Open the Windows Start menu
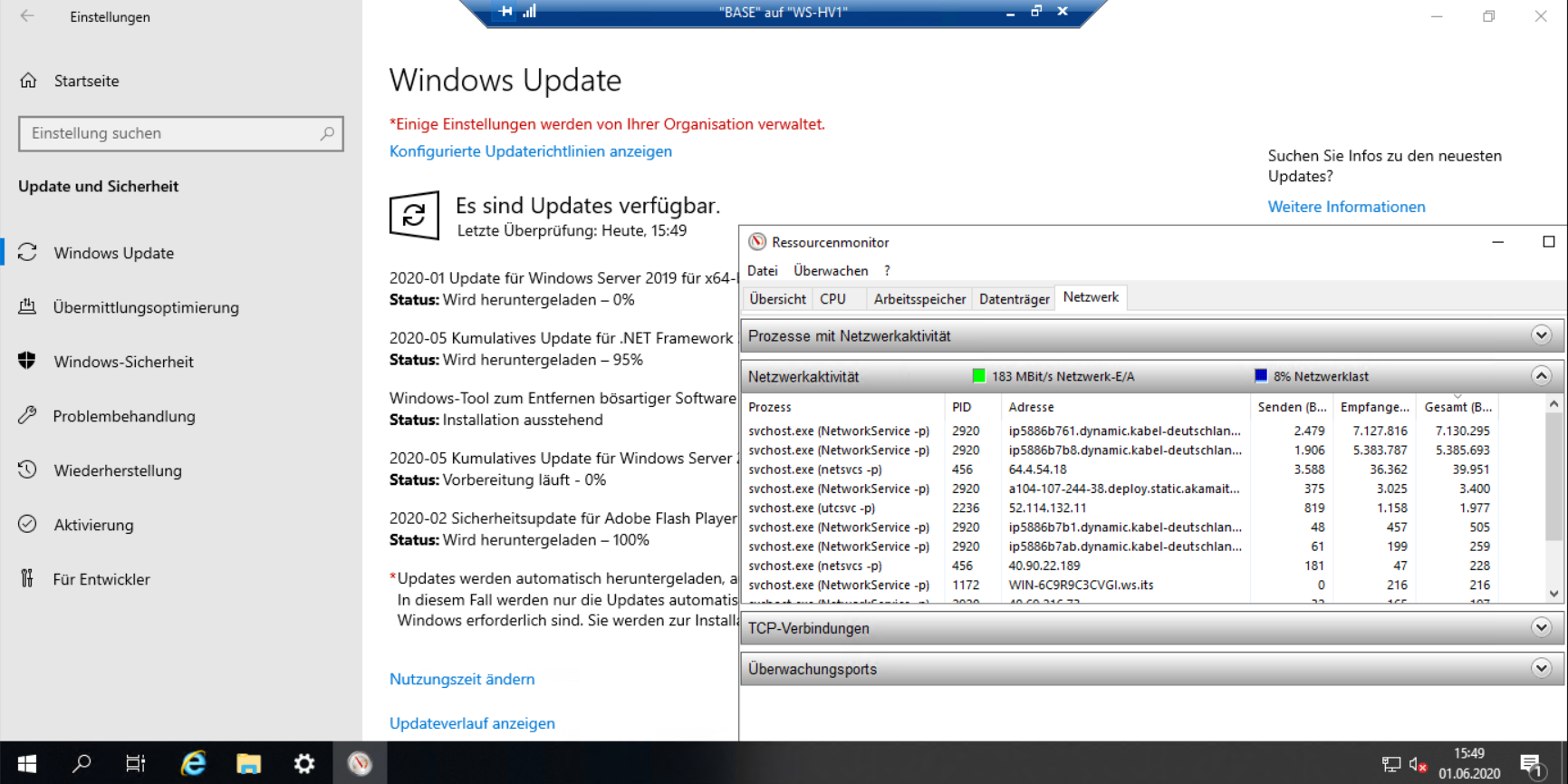The width and height of the screenshot is (1568, 784). [x=27, y=763]
